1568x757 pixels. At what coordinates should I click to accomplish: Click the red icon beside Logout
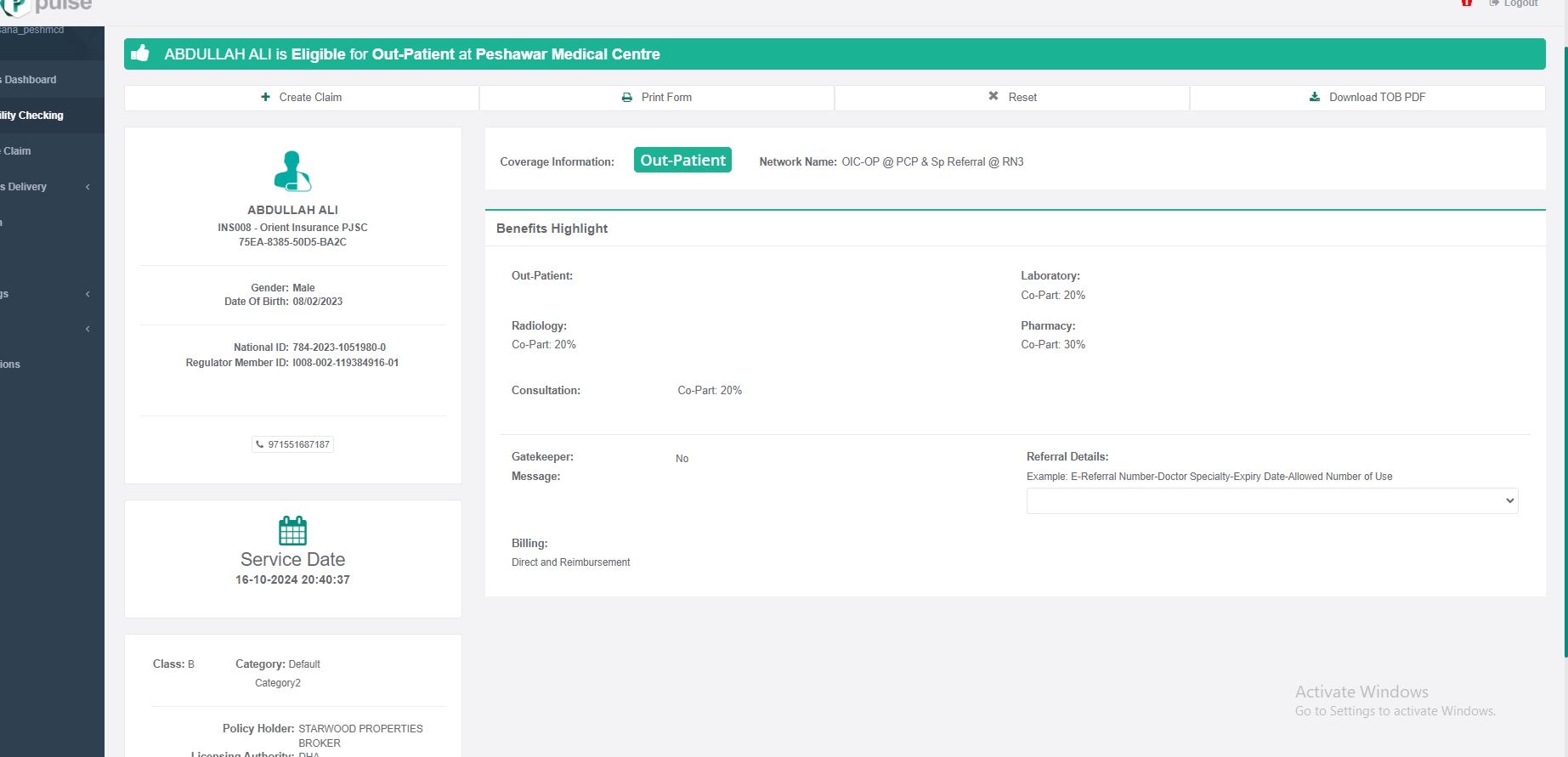click(x=1466, y=3)
